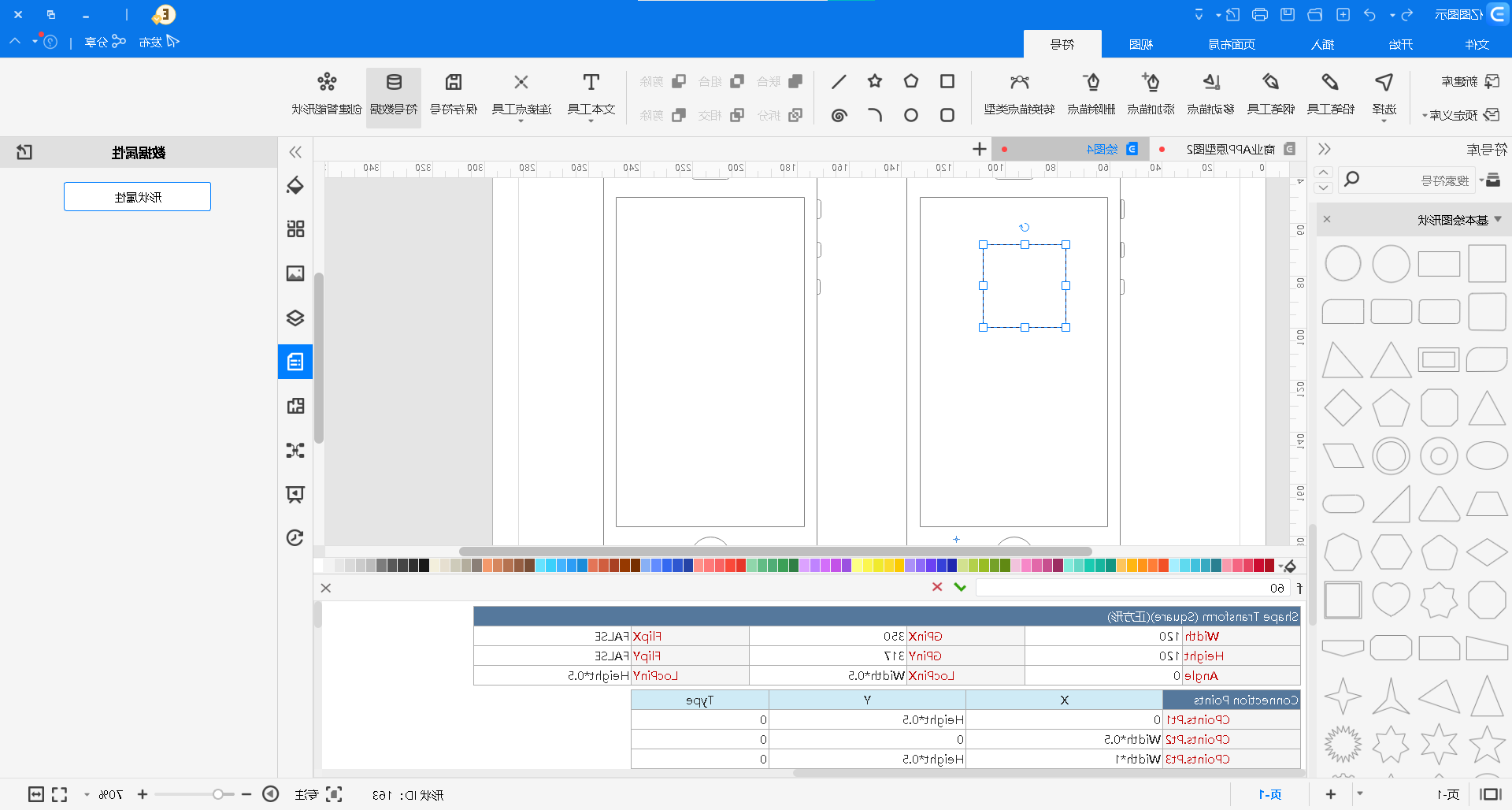The width and height of the screenshot is (1512, 810).
Task: Click the 形状属性 shape properties button
Action: 137,197
